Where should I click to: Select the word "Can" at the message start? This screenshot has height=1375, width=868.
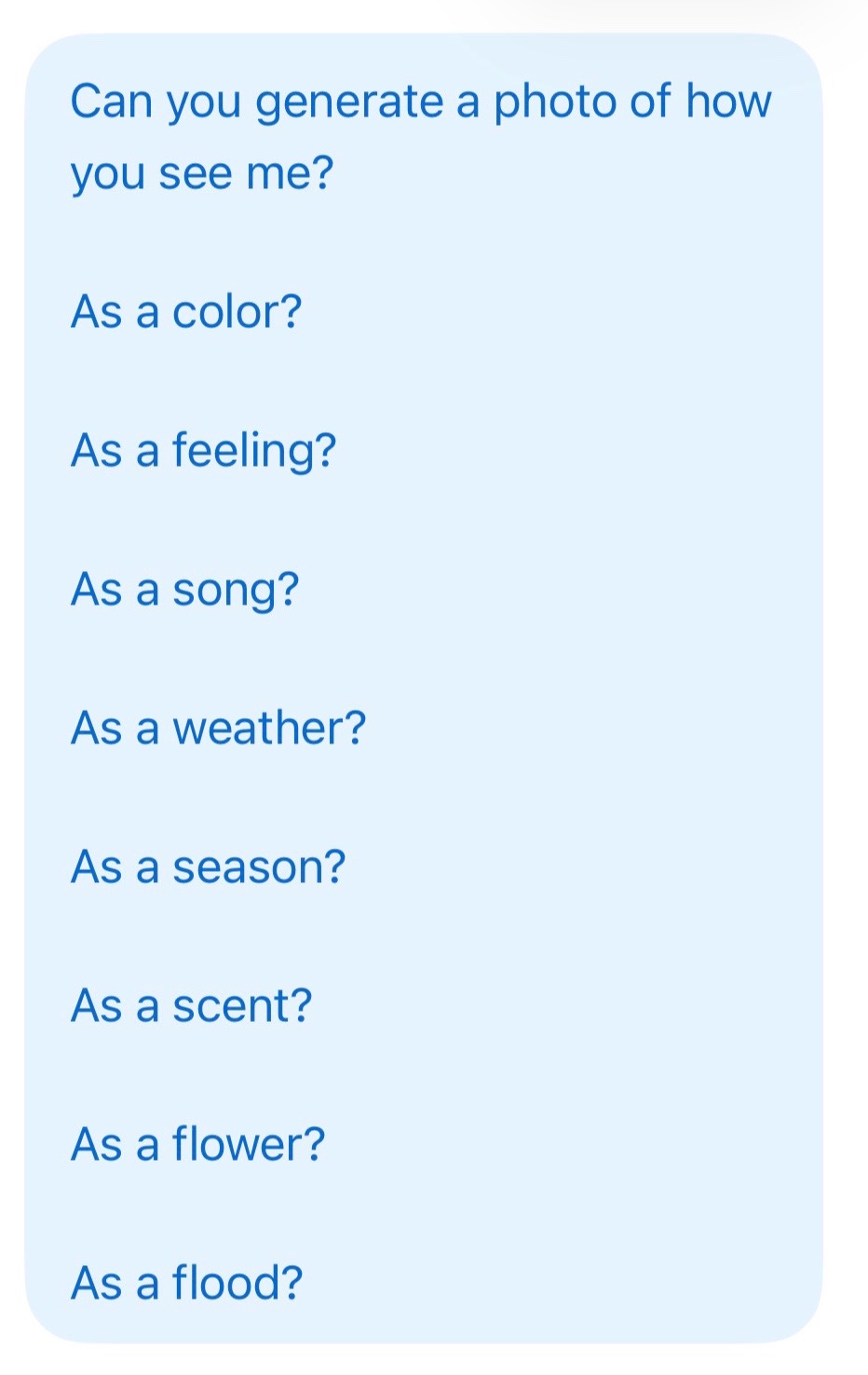coord(112,101)
